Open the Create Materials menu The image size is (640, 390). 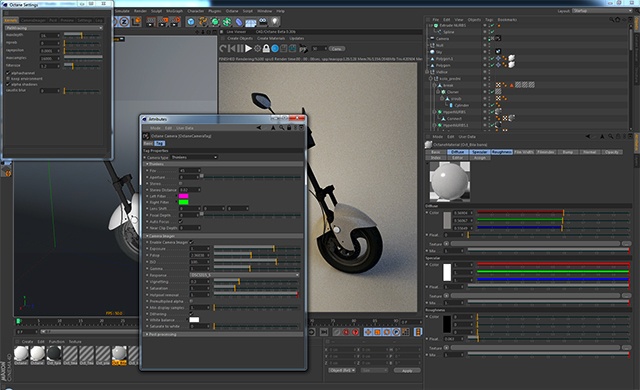point(271,38)
